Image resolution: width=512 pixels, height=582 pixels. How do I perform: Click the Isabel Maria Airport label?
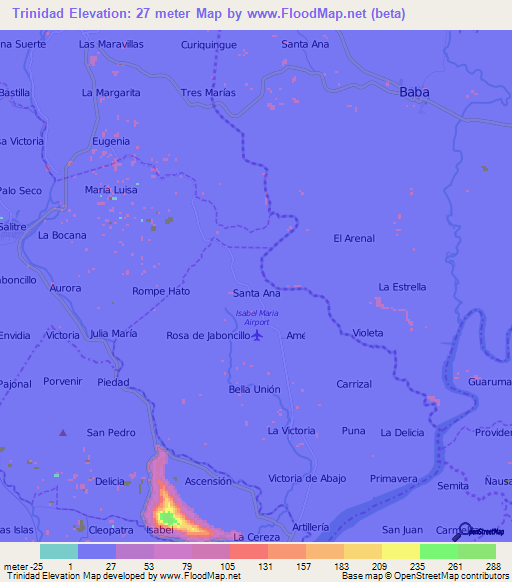click(x=257, y=318)
